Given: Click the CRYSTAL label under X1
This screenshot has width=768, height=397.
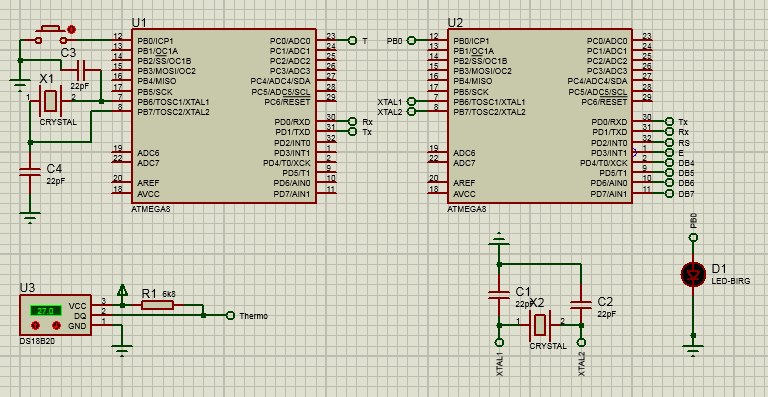Looking at the screenshot, I should click(58, 122).
